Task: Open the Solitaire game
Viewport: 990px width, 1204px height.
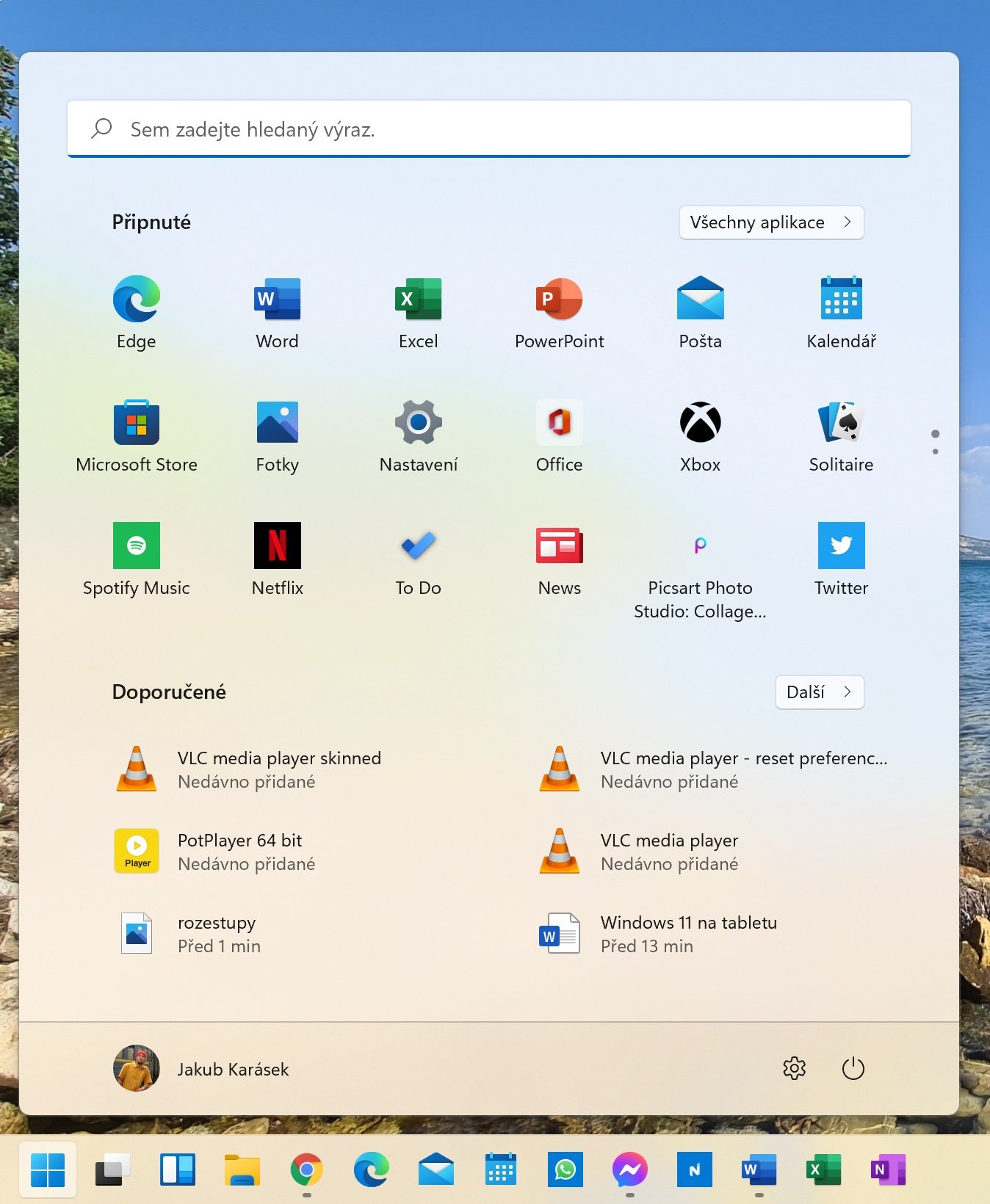Action: (x=842, y=436)
